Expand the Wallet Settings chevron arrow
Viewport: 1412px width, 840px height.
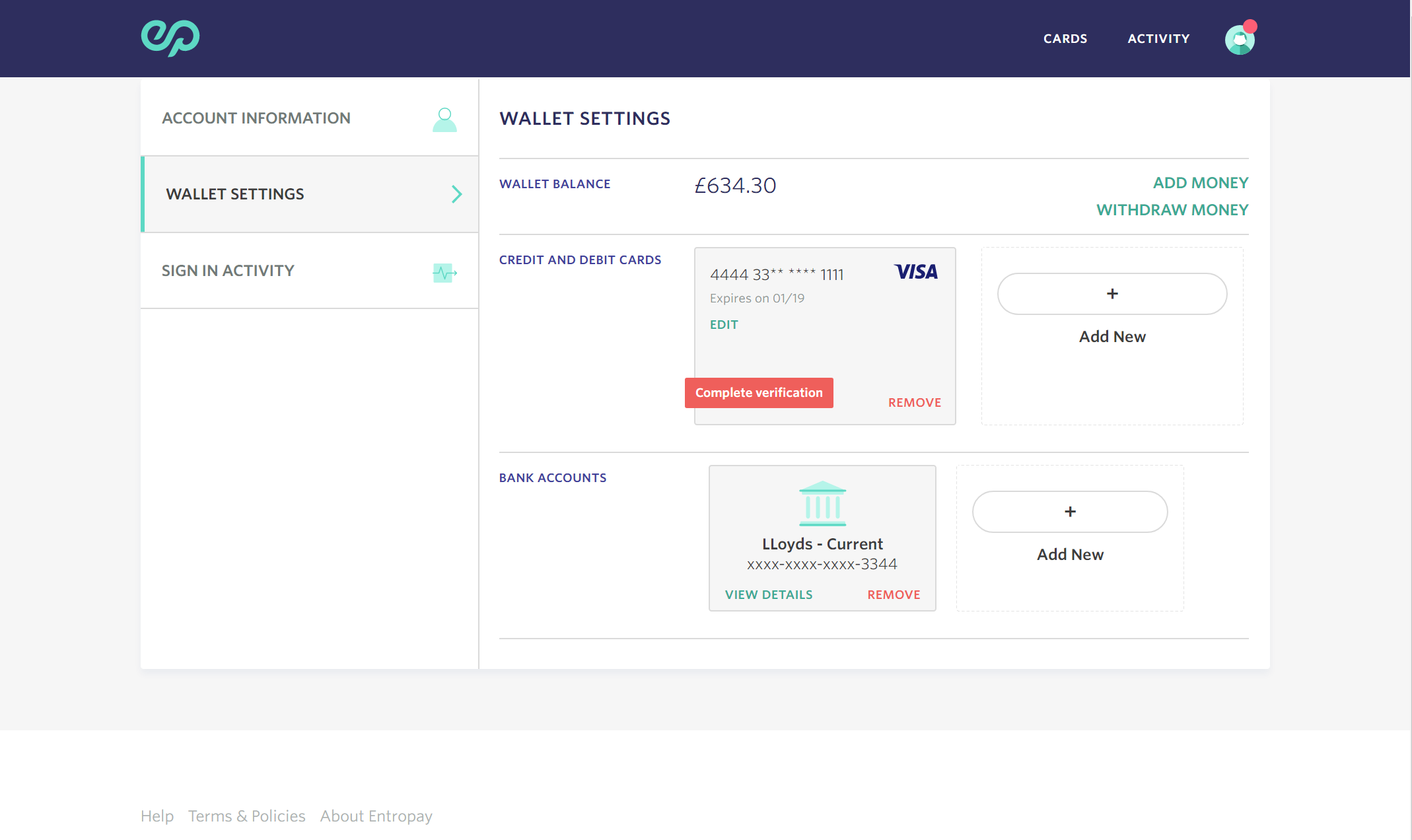coord(456,194)
